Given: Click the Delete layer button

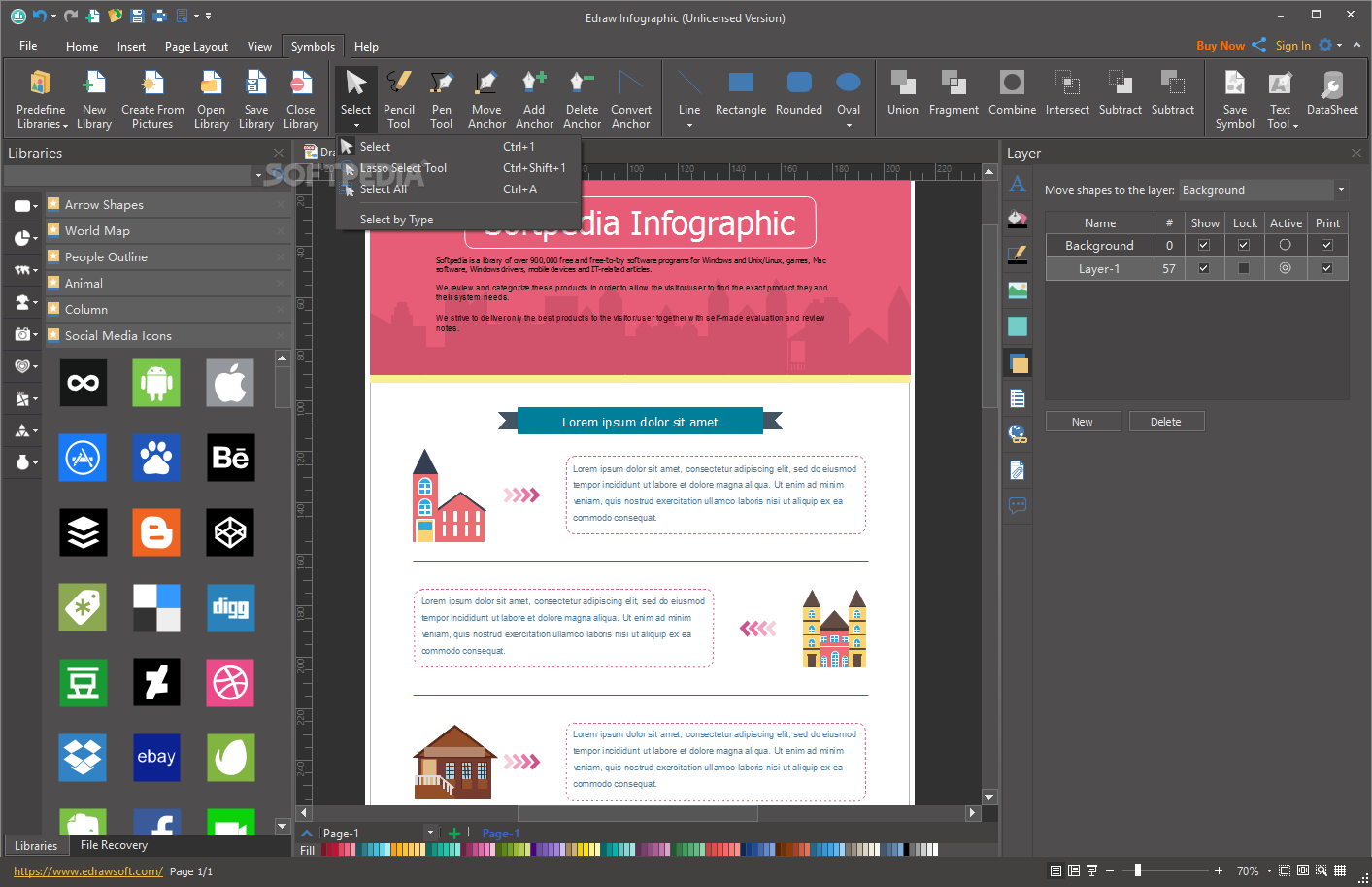Looking at the screenshot, I should 1166,422.
